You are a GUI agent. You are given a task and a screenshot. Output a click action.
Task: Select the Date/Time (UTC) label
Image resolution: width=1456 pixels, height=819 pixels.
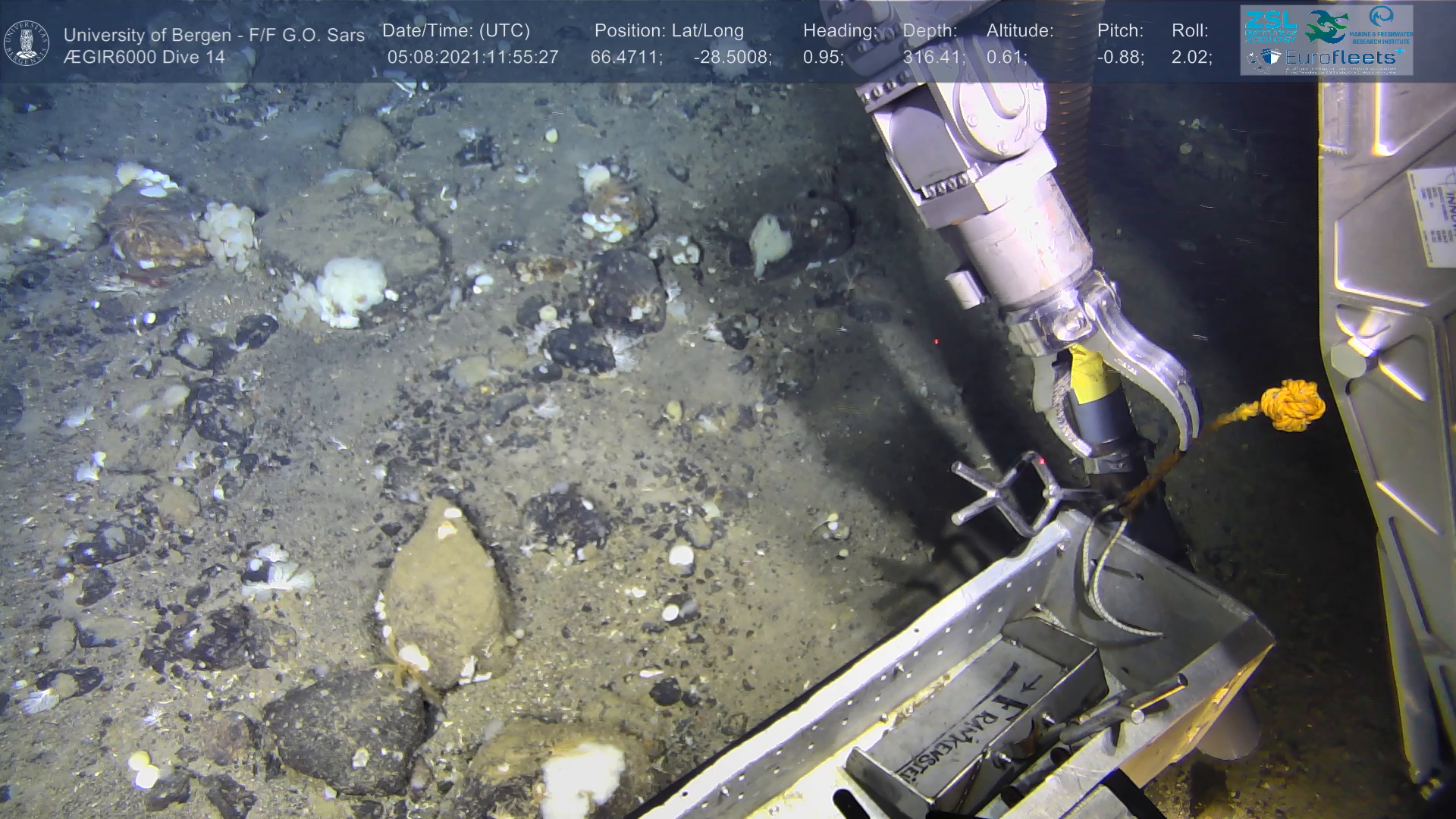point(456,31)
